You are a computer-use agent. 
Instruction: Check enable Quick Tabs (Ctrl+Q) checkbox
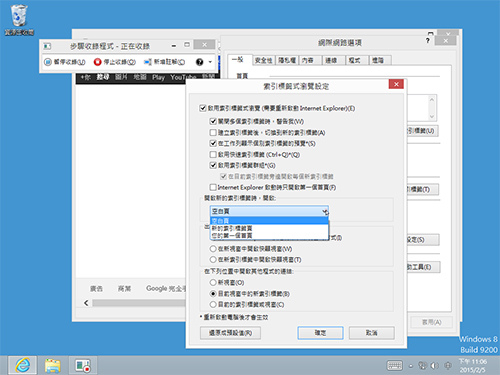[x=213, y=154]
